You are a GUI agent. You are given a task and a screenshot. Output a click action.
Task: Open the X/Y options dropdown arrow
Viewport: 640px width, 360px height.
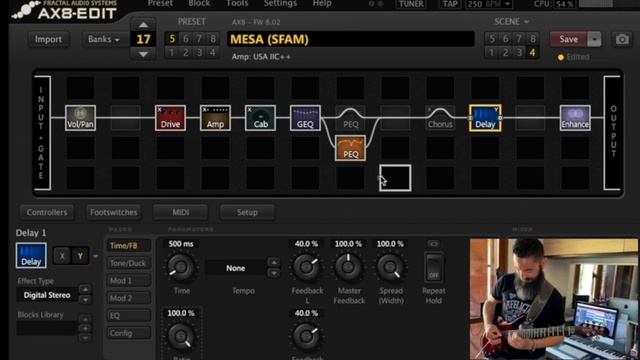pos(96,256)
